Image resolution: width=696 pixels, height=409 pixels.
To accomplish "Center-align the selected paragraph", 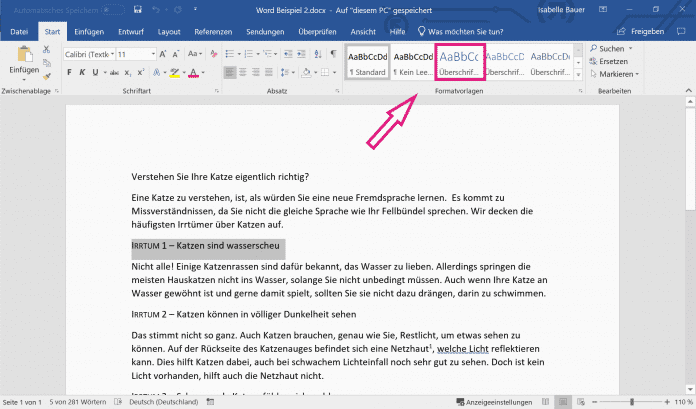I will click(x=240, y=72).
